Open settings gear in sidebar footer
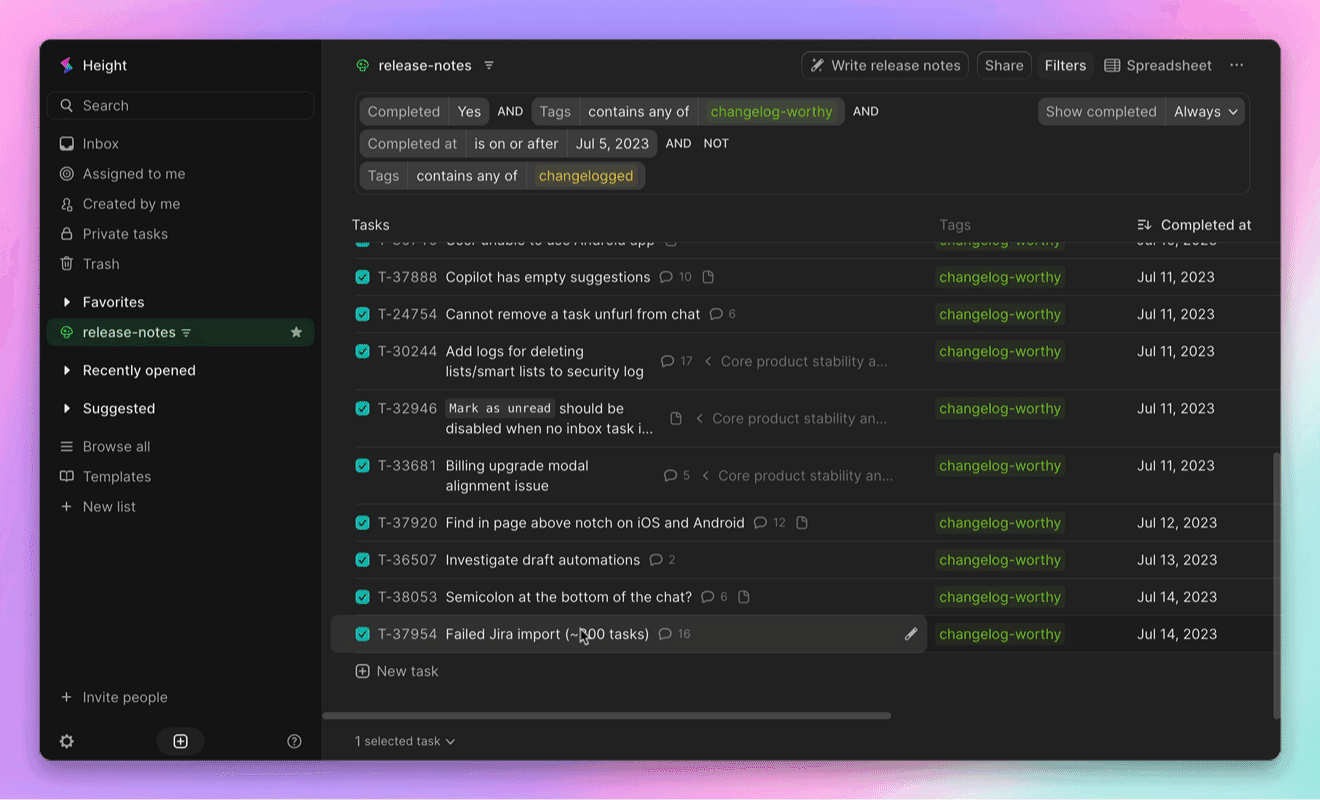Screen dimensions: 1320x800 66,741
